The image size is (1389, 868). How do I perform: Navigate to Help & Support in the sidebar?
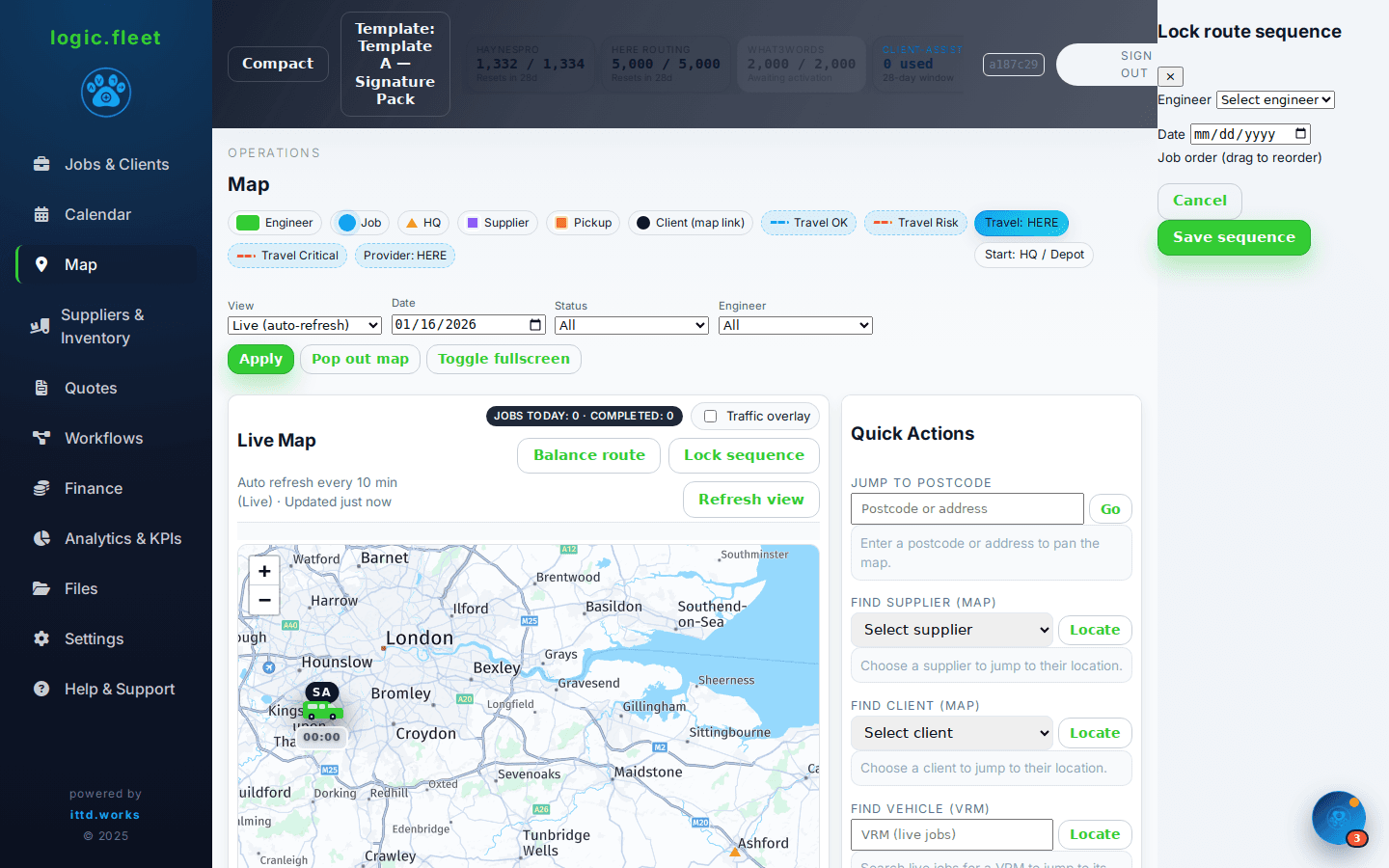[41, 689]
